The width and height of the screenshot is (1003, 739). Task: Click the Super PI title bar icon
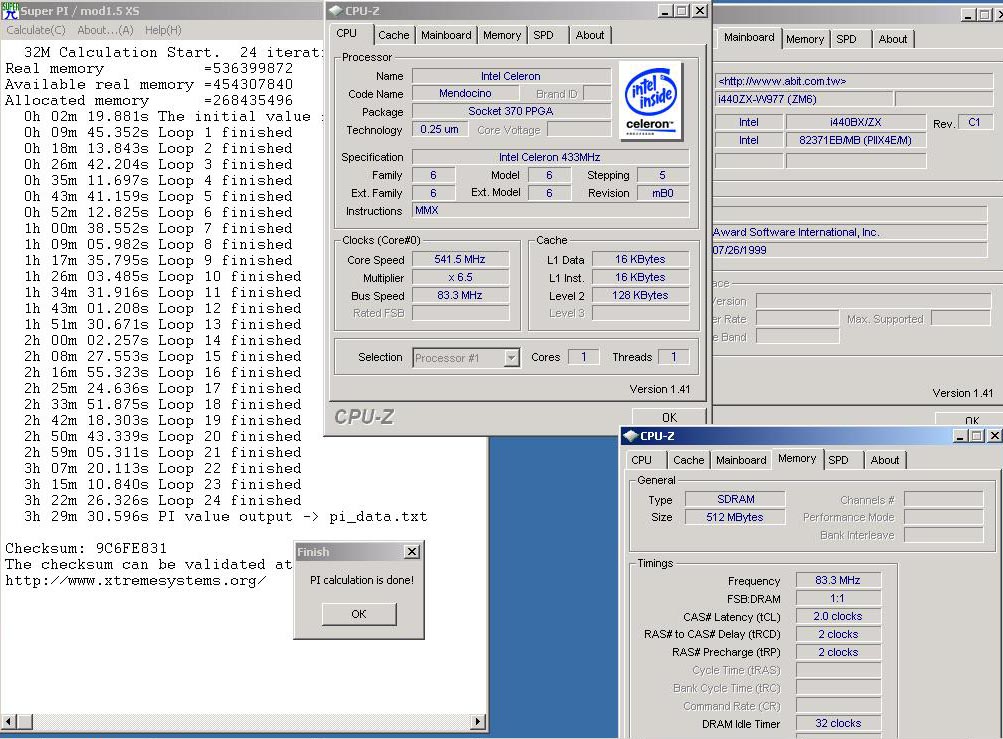point(10,10)
